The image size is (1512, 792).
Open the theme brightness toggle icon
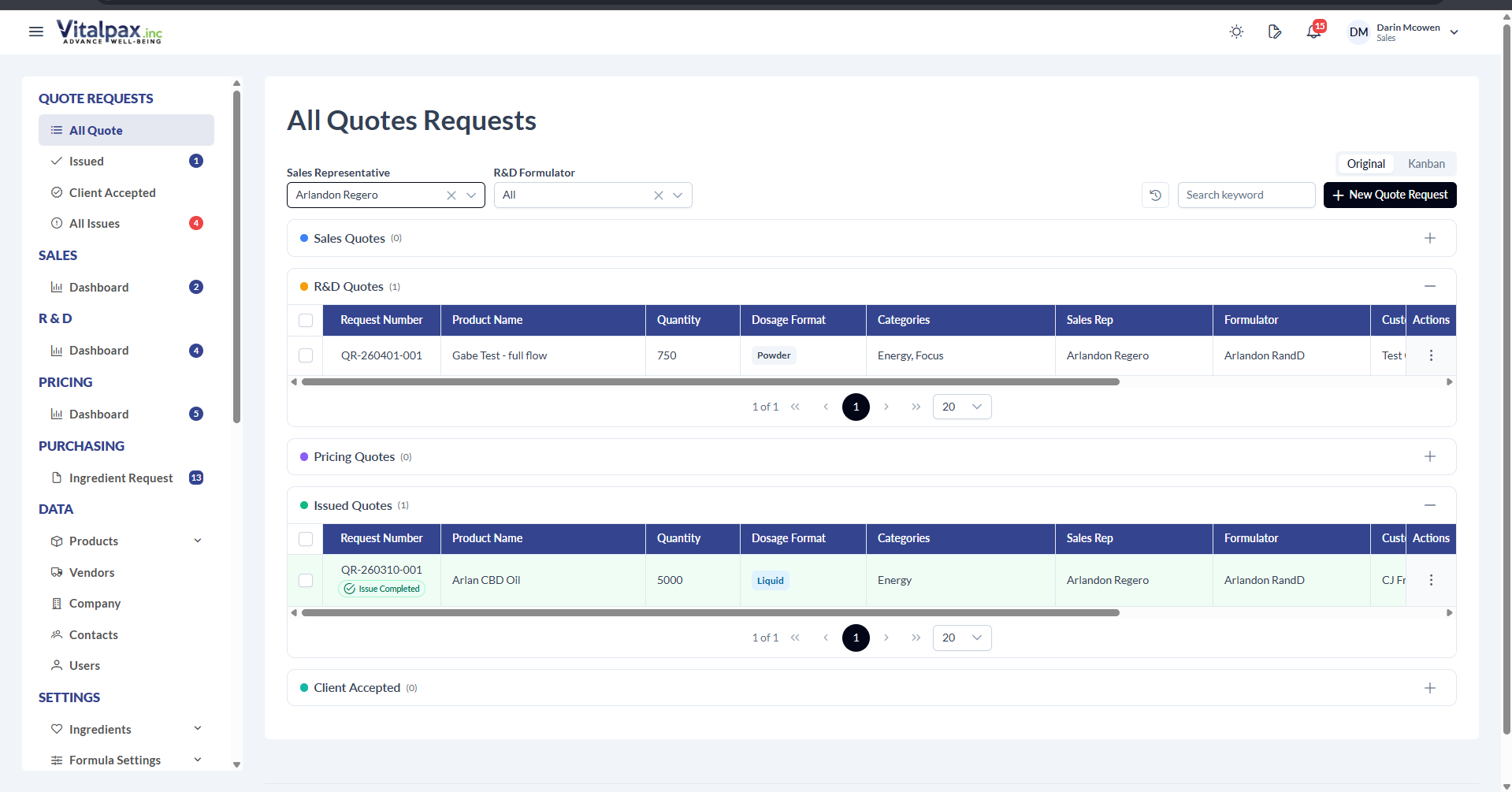(x=1235, y=32)
